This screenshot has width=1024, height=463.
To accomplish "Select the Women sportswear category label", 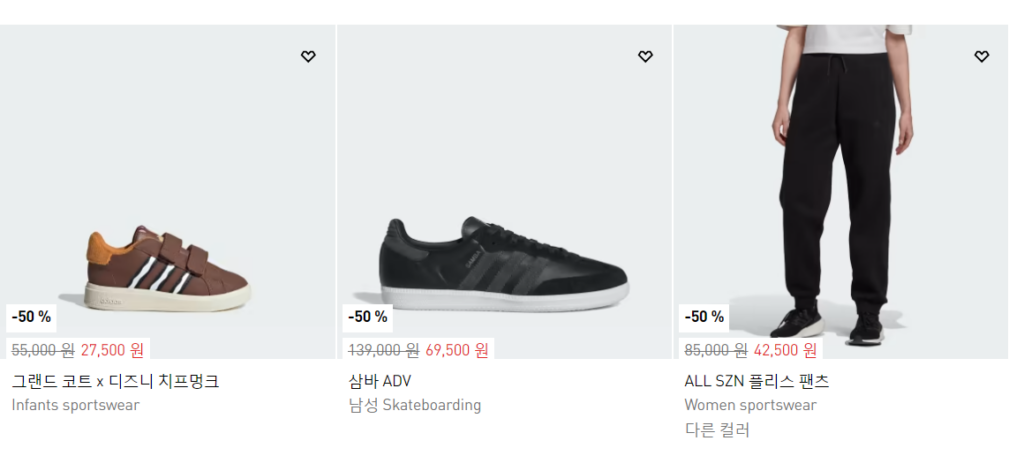I will (x=750, y=405).
